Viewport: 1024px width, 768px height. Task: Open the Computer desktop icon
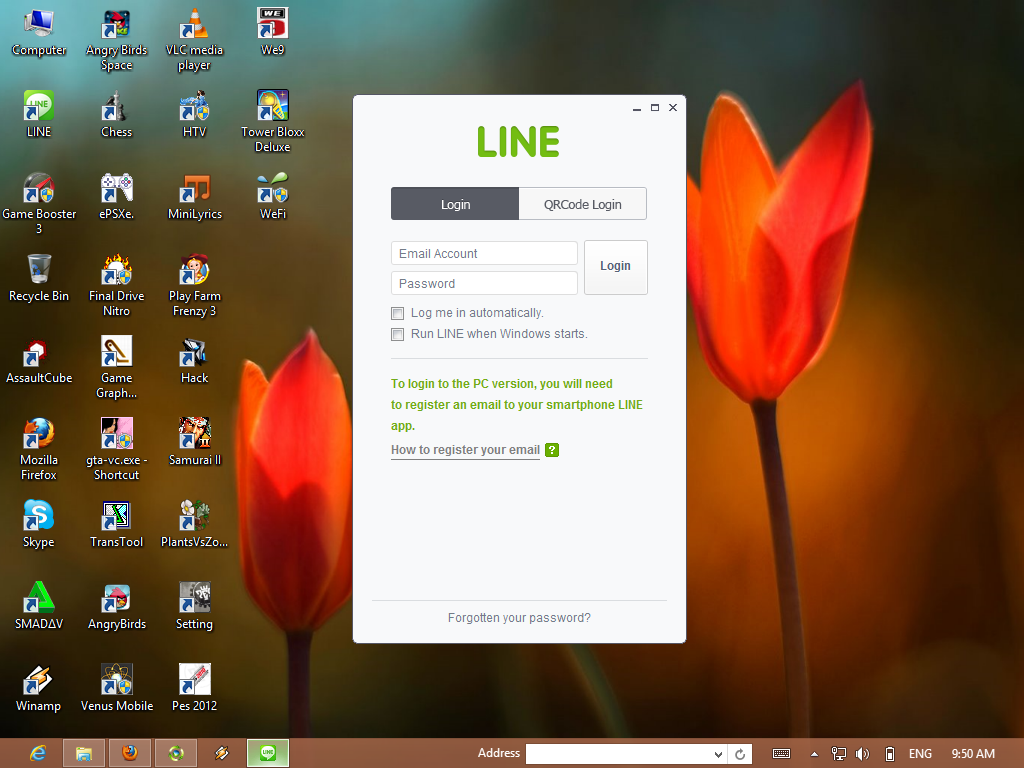tap(39, 33)
